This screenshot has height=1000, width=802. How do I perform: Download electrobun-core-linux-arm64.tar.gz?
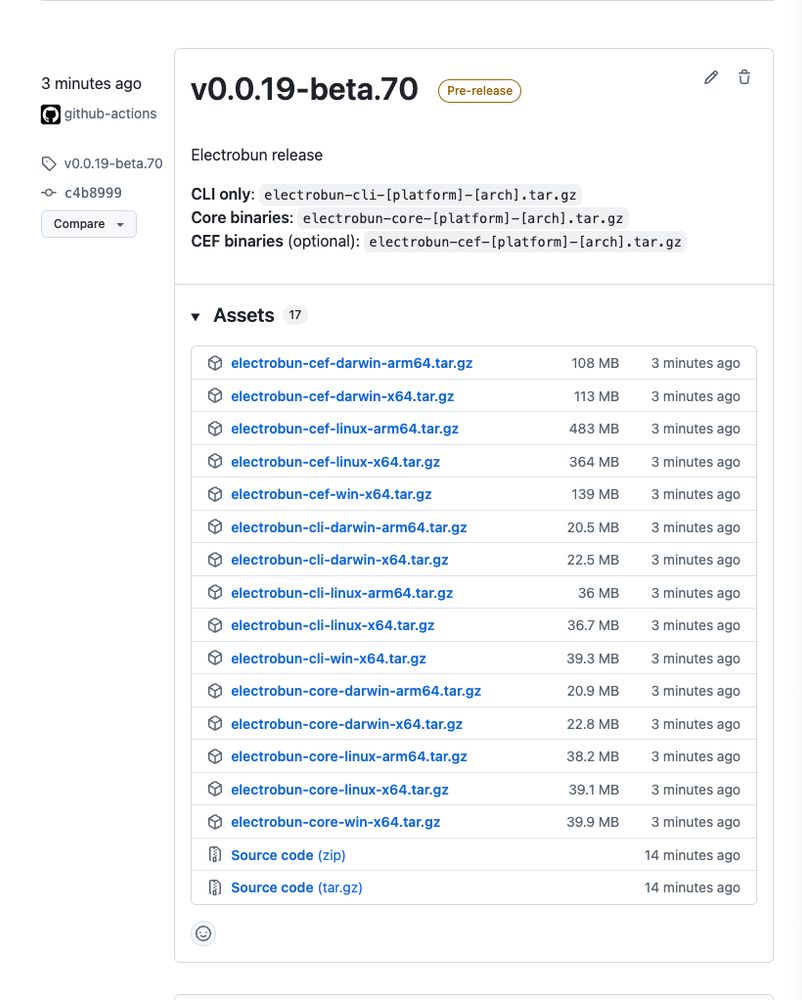pos(349,756)
